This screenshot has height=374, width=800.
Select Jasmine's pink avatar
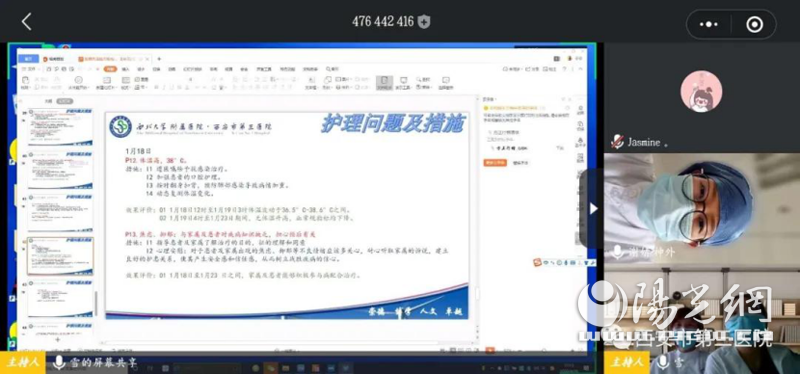(701, 91)
